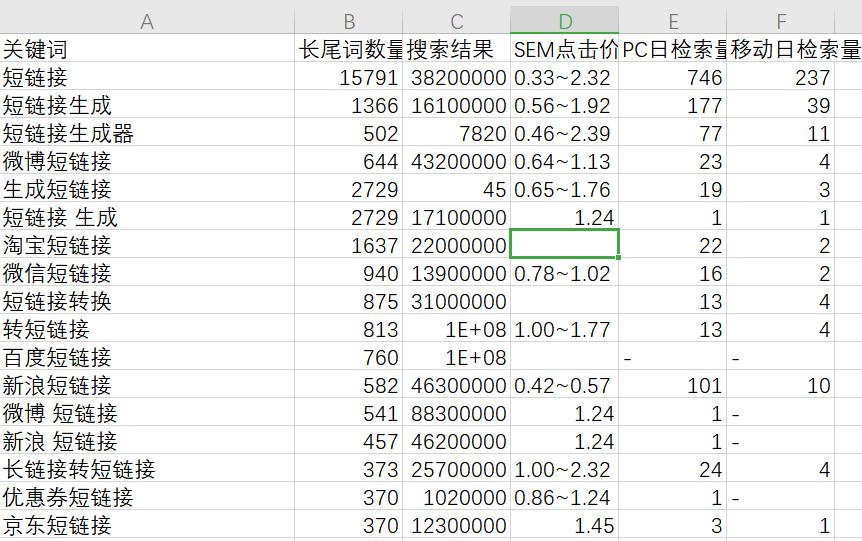This screenshot has width=862, height=541.
Task: Select column B header
Action: point(349,21)
